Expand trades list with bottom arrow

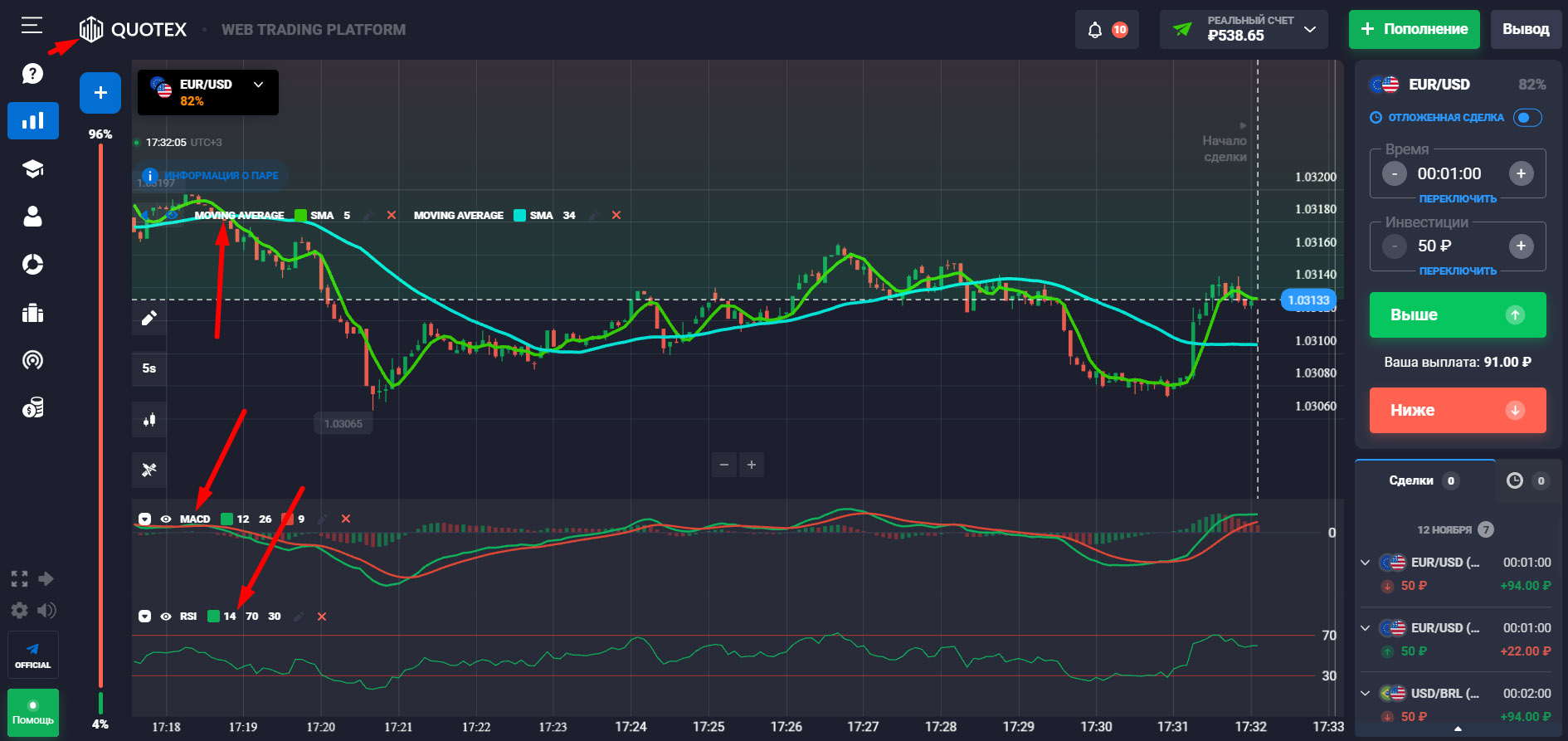[x=1458, y=729]
